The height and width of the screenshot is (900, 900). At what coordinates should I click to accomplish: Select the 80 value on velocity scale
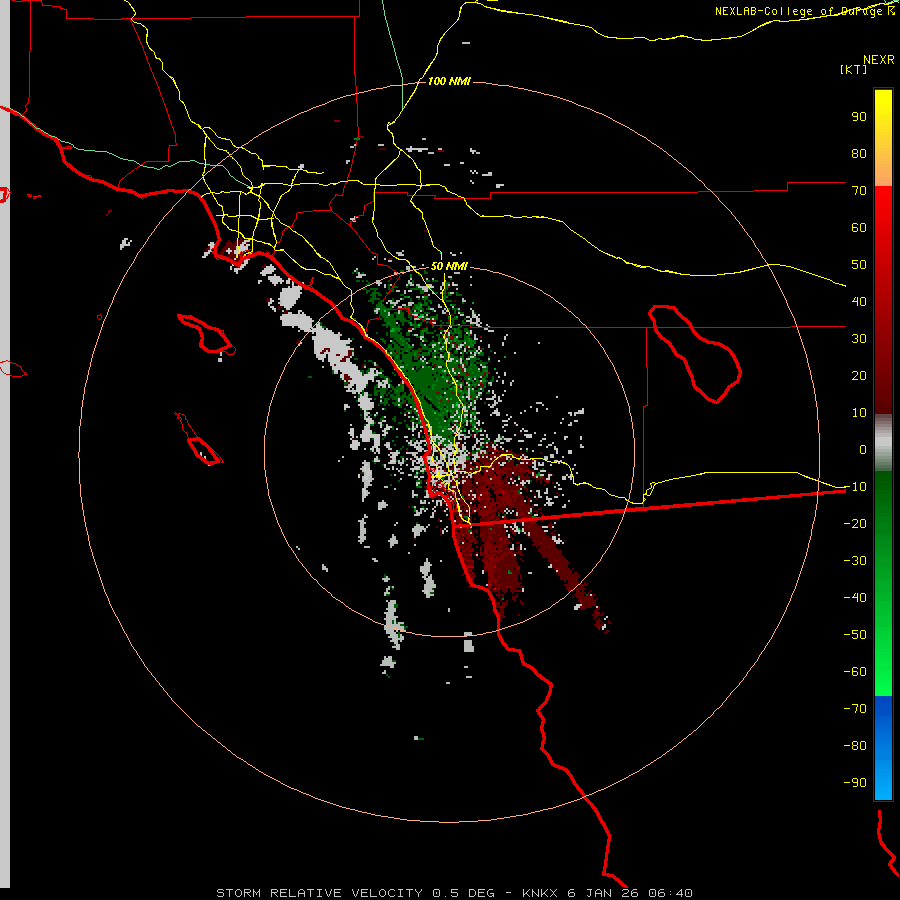[x=859, y=153]
